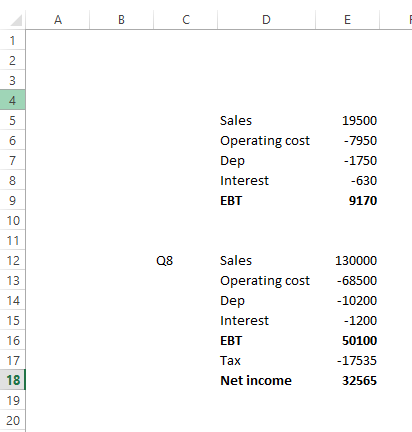Click the Dep label in row 7
The image size is (412, 432).
coord(232,161)
